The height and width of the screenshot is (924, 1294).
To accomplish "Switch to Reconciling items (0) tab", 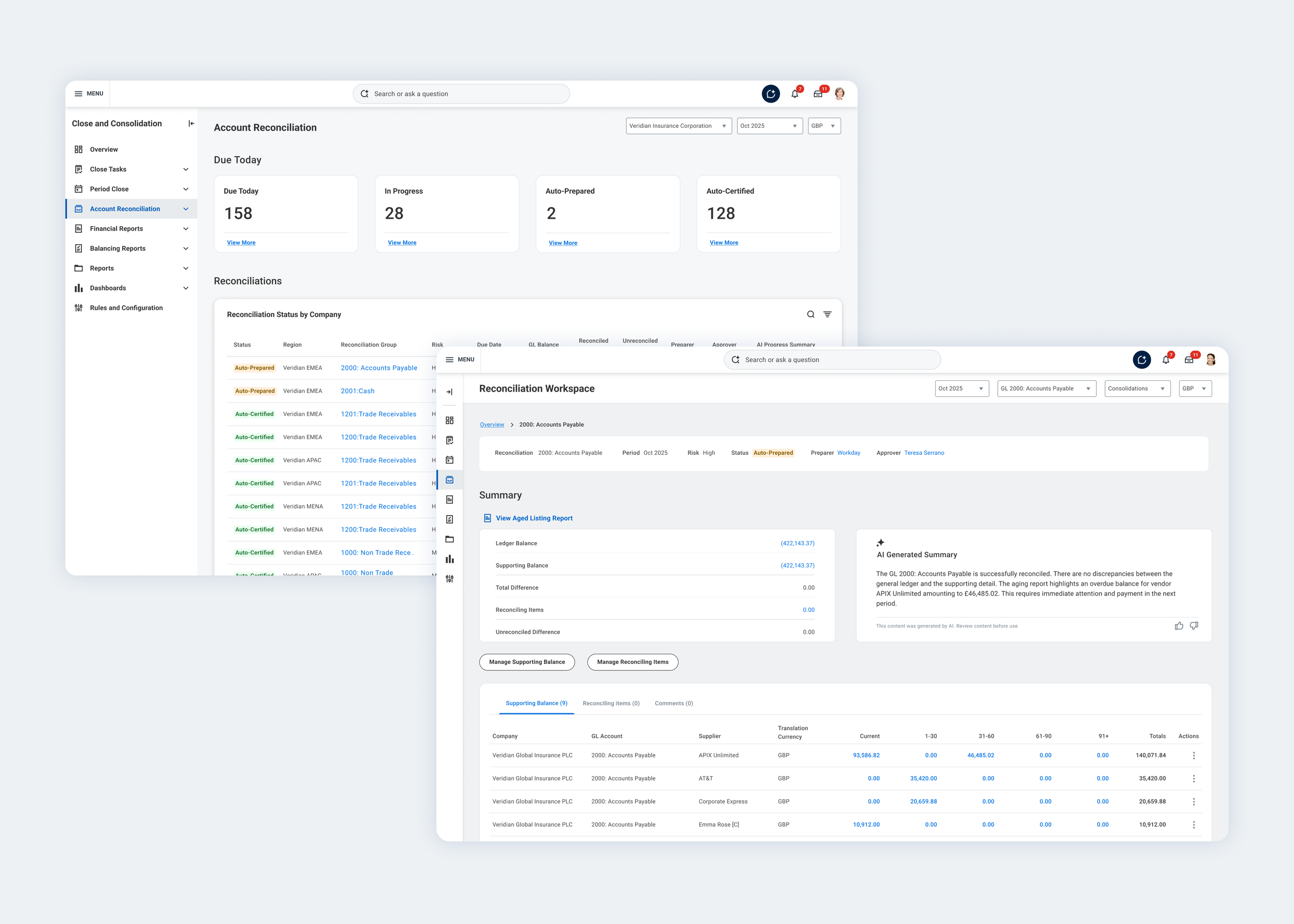I will 611,703.
